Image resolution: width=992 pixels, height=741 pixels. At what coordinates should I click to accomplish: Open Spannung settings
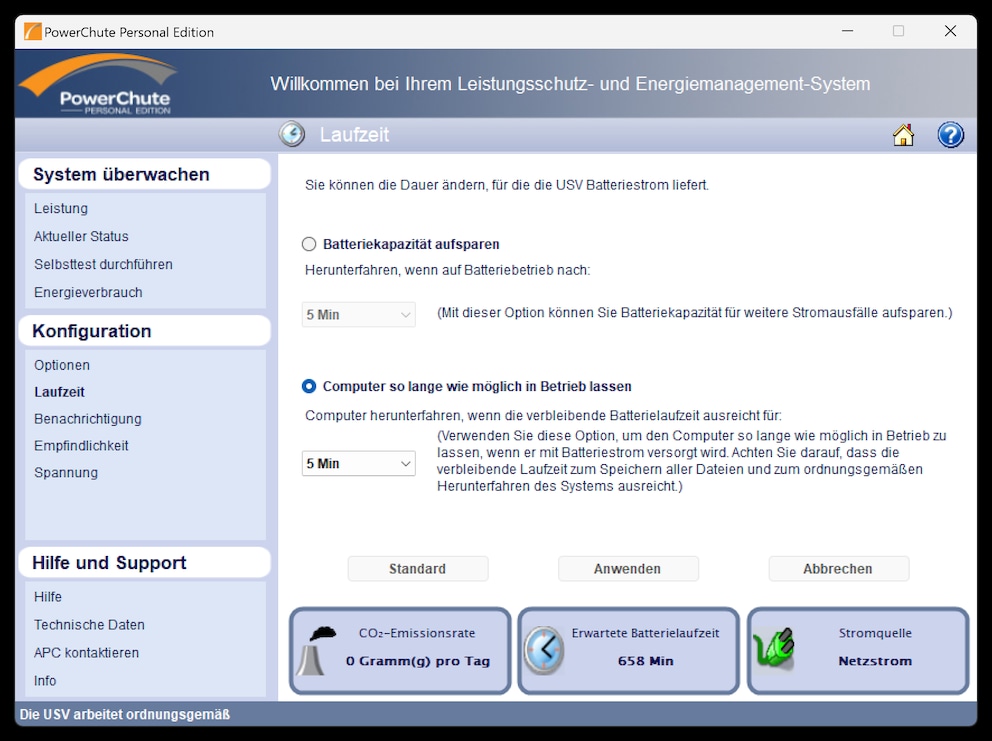(66, 473)
